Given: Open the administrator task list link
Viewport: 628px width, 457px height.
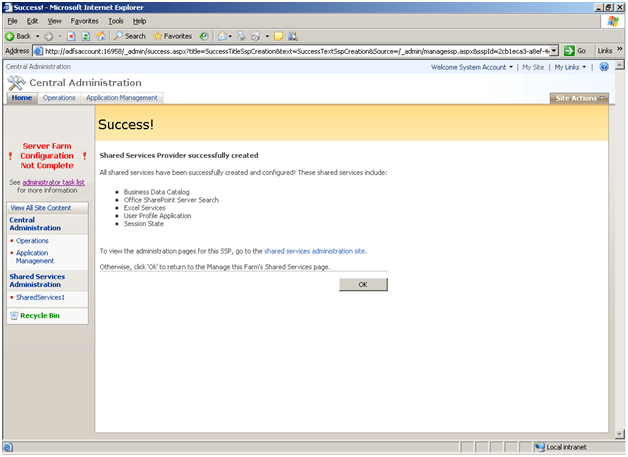Looking at the screenshot, I should point(53,183).
